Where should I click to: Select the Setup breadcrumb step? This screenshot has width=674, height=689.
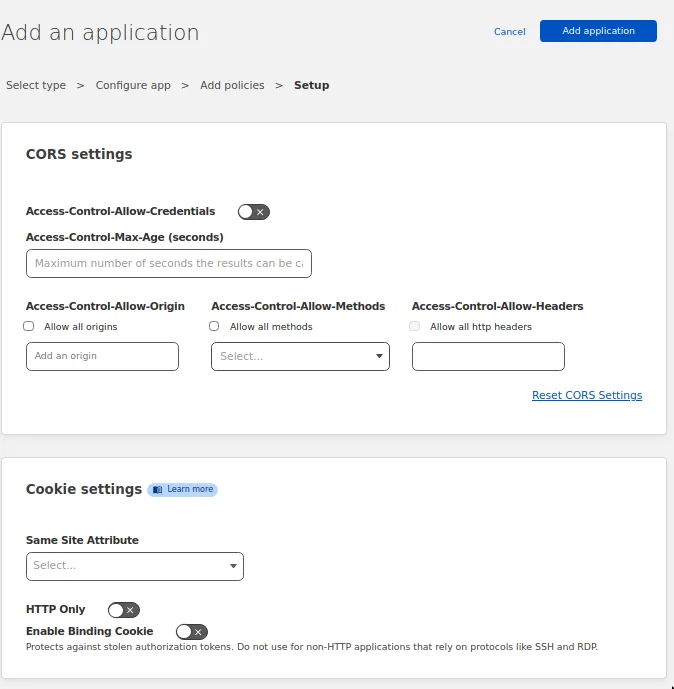point(311,86)
